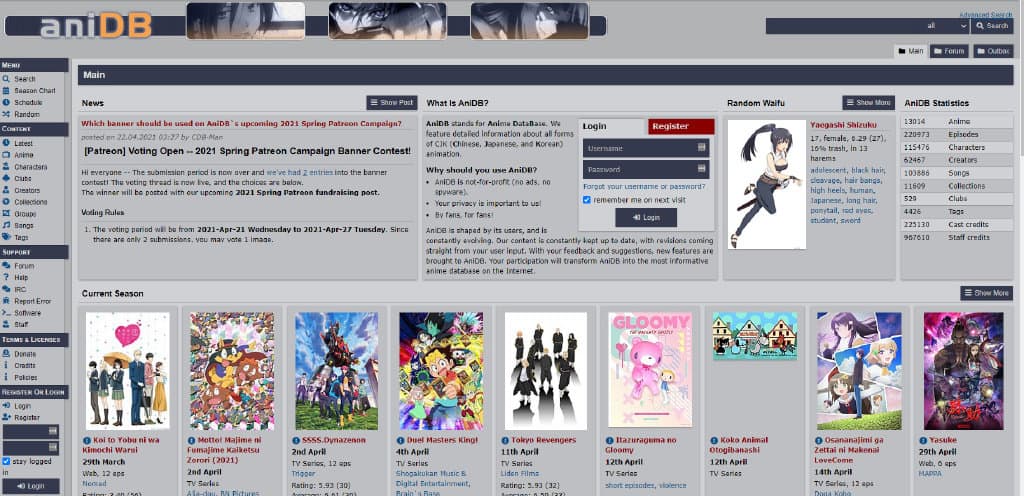The height and width of the screenshot is (496, 1024).
Task: Open the Help page
Action: coord(22,278)
